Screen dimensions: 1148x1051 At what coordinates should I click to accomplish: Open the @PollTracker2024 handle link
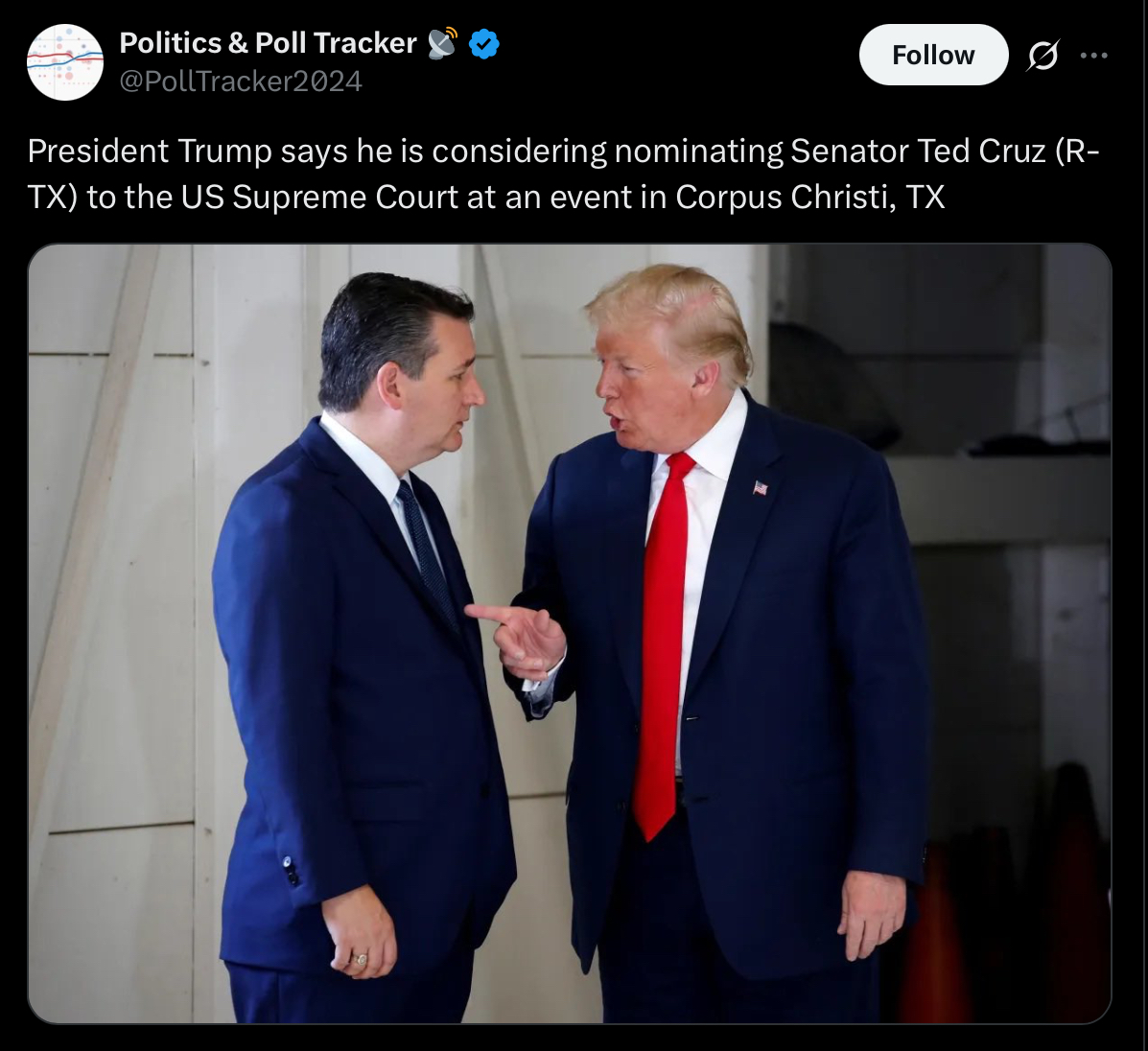click(x=240, y=82)
